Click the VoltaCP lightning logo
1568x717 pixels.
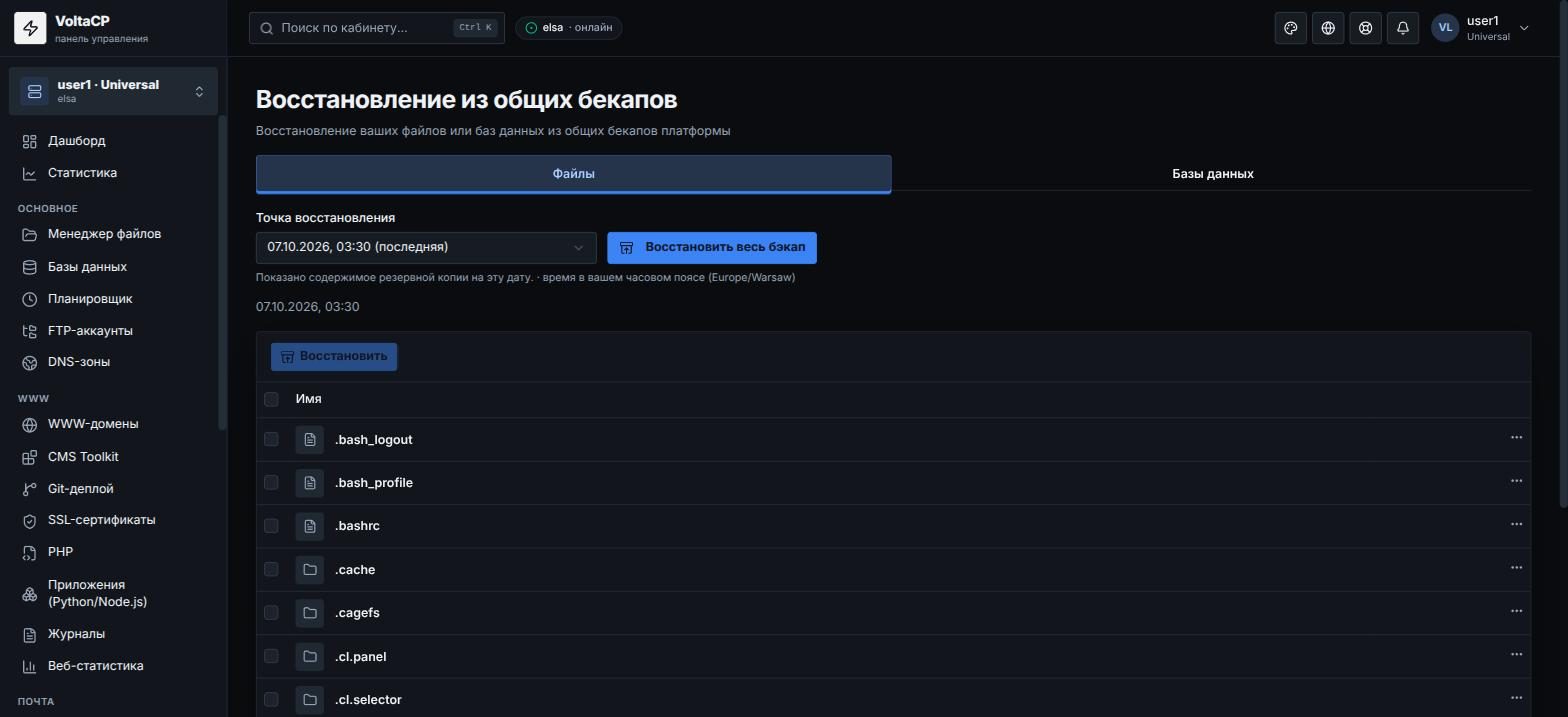pos(30,29)
